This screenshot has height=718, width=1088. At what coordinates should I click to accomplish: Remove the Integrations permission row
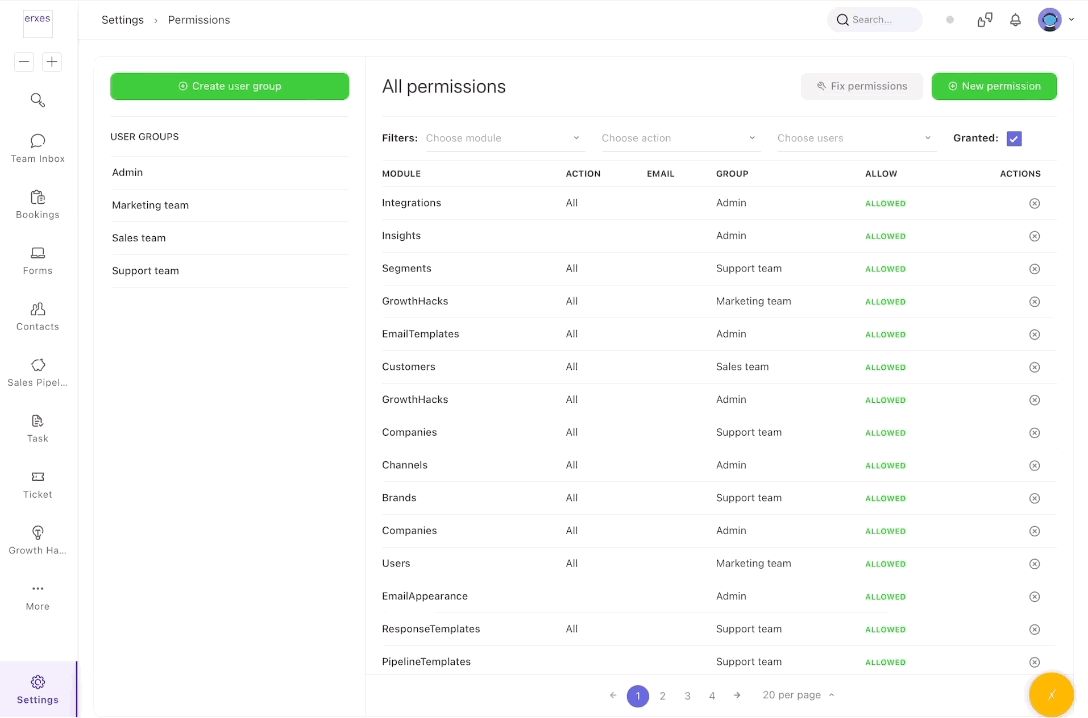click(x=1034, y=203)
